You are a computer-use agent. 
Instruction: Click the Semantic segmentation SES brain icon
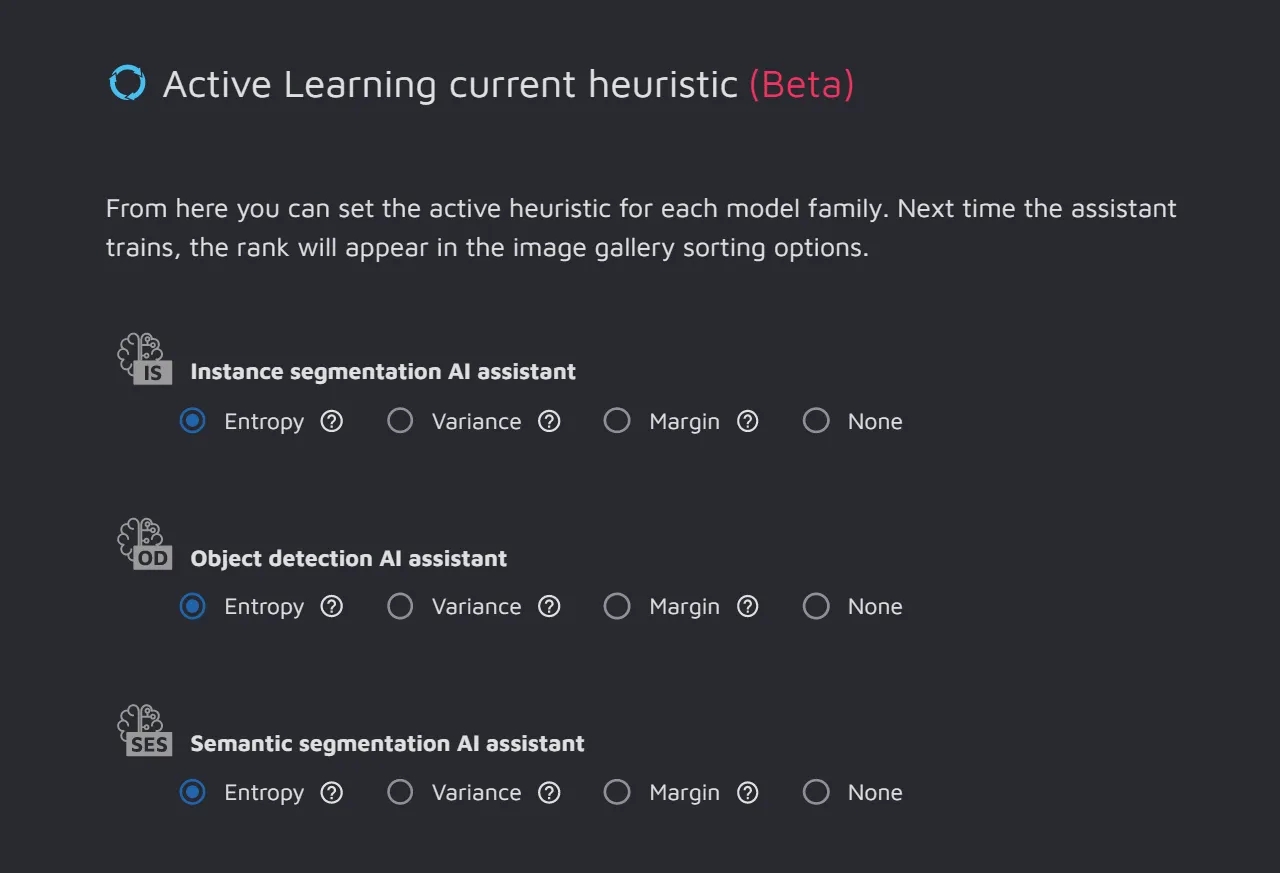click(x=144, y=731)
